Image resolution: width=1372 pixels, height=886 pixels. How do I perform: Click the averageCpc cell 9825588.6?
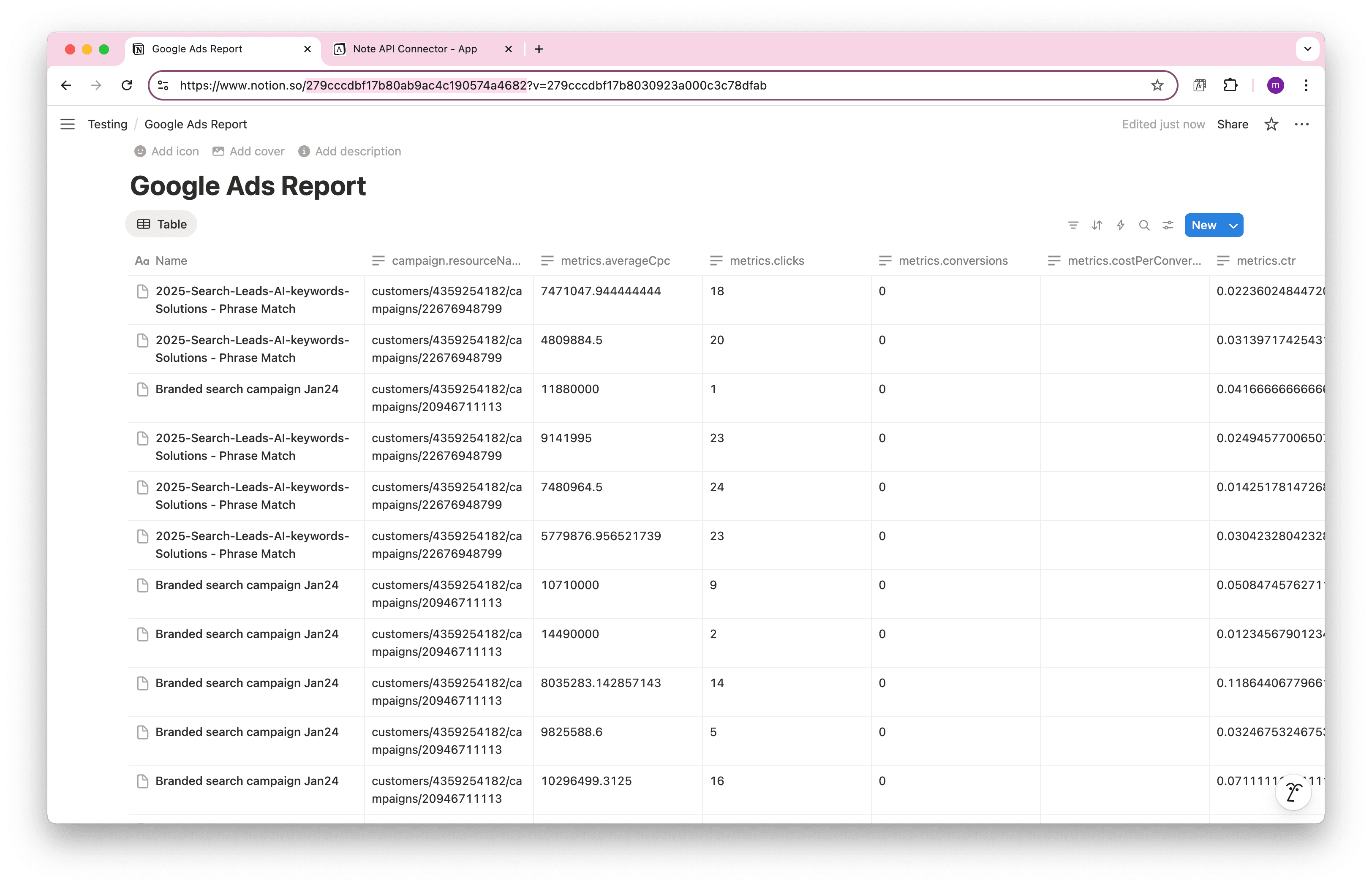point(618,740)
